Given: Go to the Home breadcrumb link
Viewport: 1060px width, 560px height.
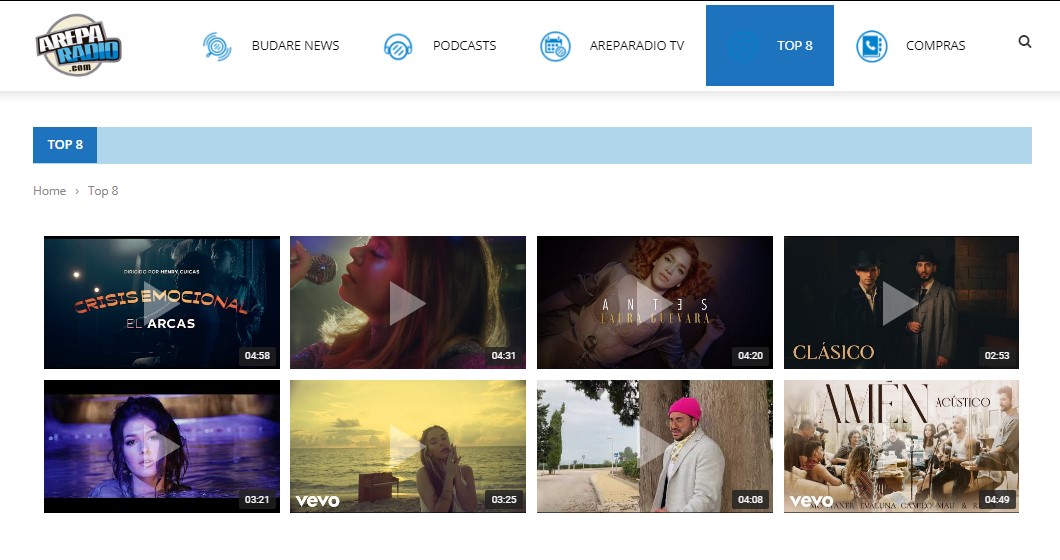Looking at the screenshot, I should tap(49, 191).
